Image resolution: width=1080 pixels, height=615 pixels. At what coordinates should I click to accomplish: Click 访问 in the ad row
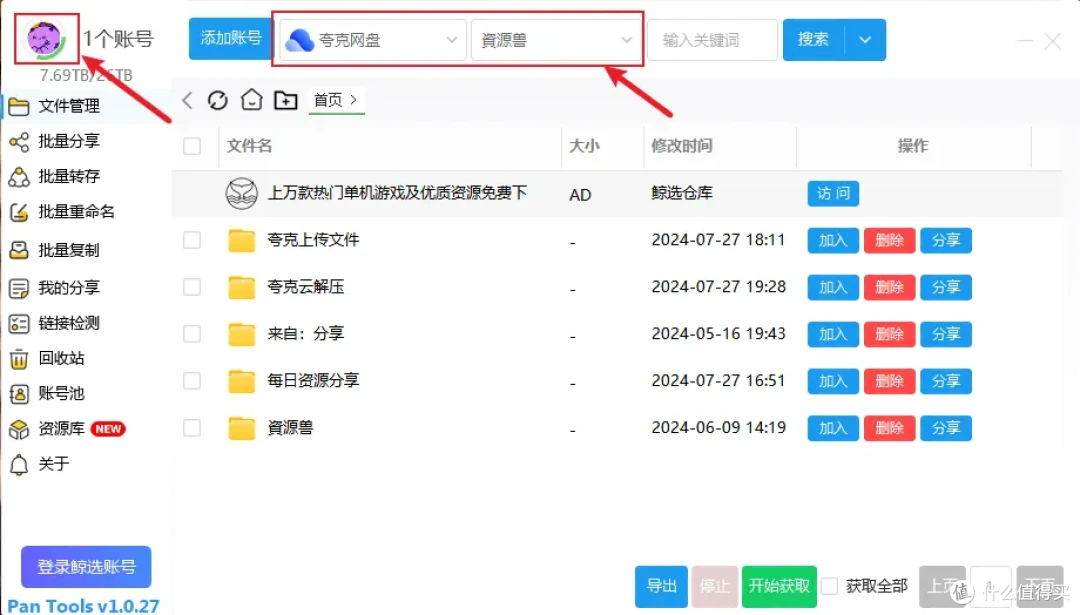(x=833, y=194)
